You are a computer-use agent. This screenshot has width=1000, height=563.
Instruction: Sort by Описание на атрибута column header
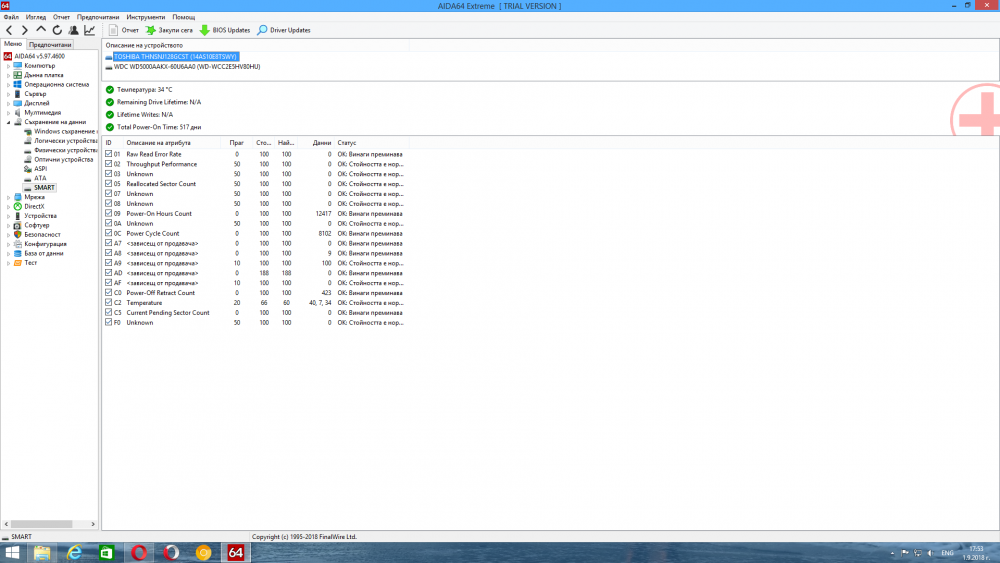pos(172,143)
